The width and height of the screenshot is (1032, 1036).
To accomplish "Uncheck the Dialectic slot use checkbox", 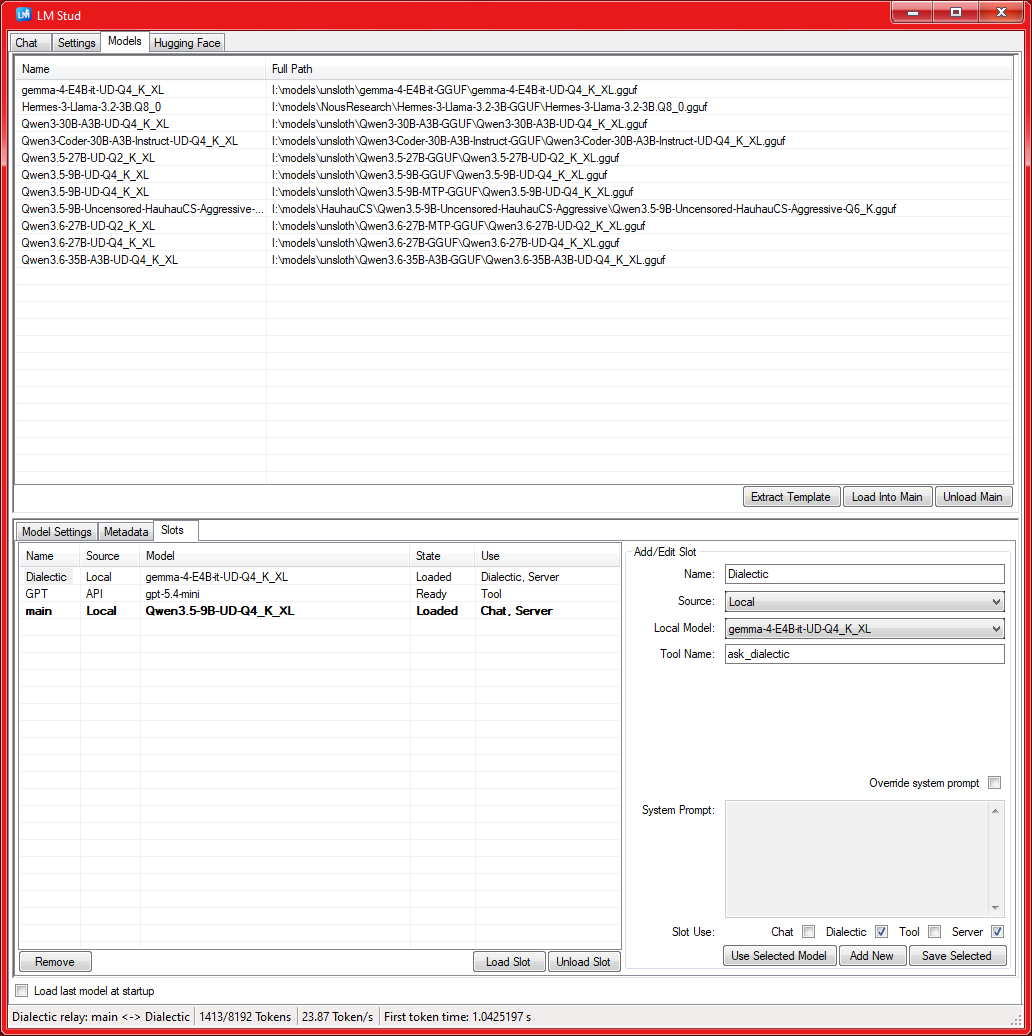I will tap(881, 932).
